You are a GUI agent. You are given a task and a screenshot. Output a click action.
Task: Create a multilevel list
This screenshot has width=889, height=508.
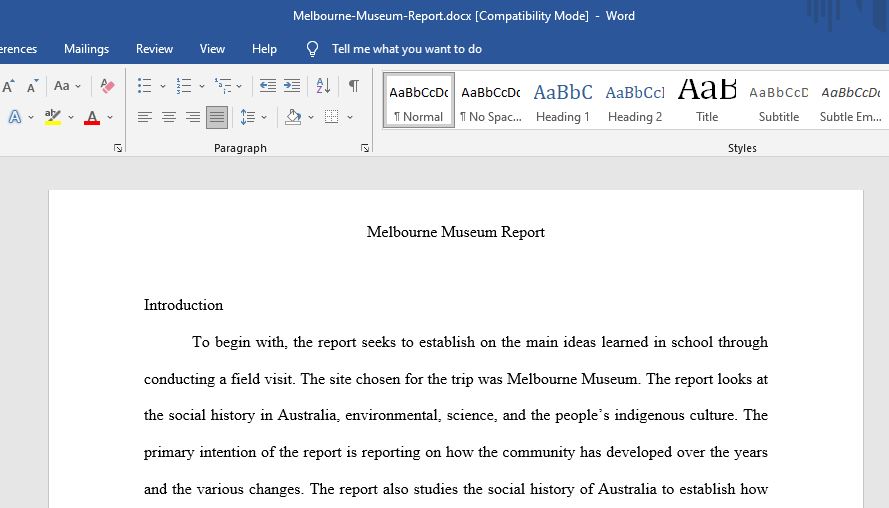click(223, 86)
